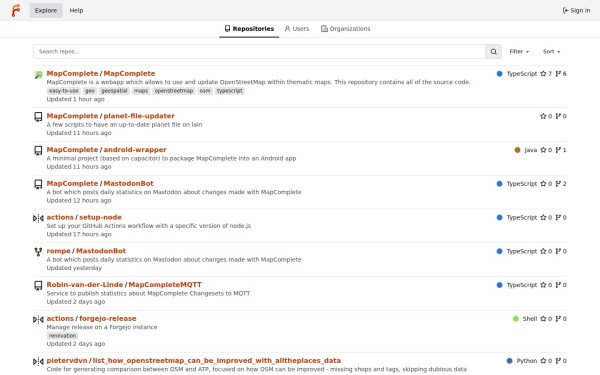Click the planet-file-updater repository icon
The width and height of the screenshot is (600, 375).
point(38,117)
